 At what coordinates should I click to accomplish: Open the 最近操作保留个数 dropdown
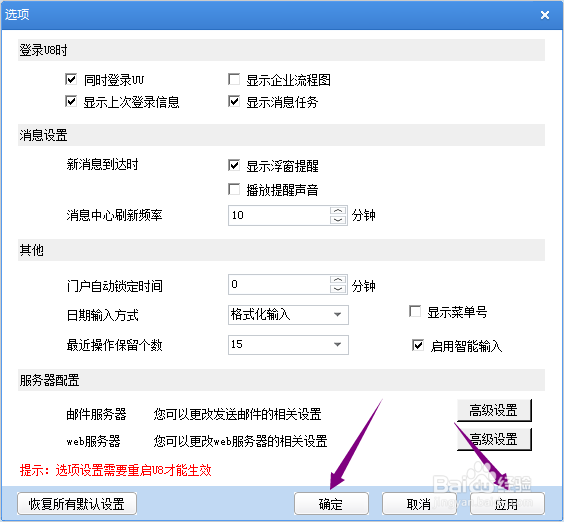coord(288,345)
